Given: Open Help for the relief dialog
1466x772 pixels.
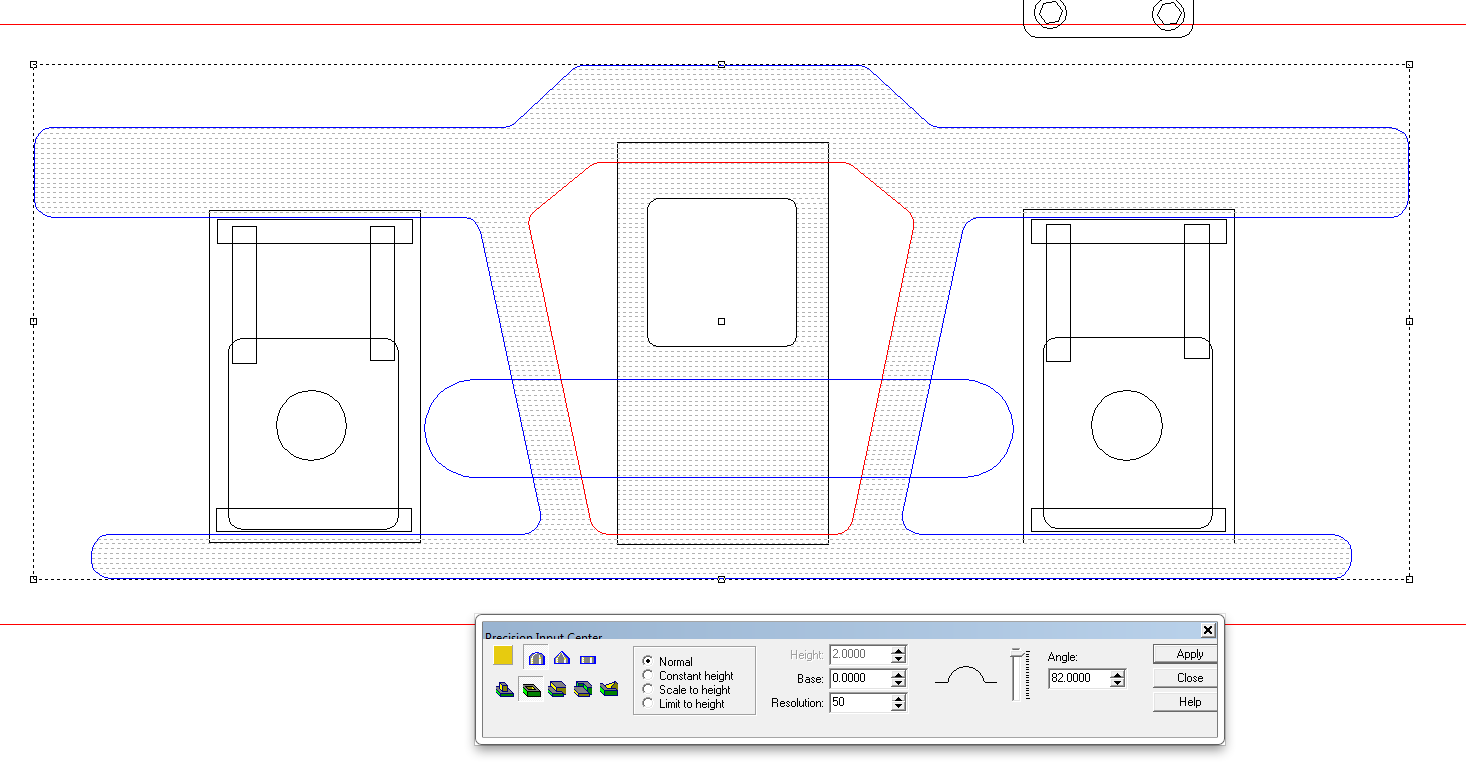Looking at the screenshot, I should click(x=1185, y=702).
